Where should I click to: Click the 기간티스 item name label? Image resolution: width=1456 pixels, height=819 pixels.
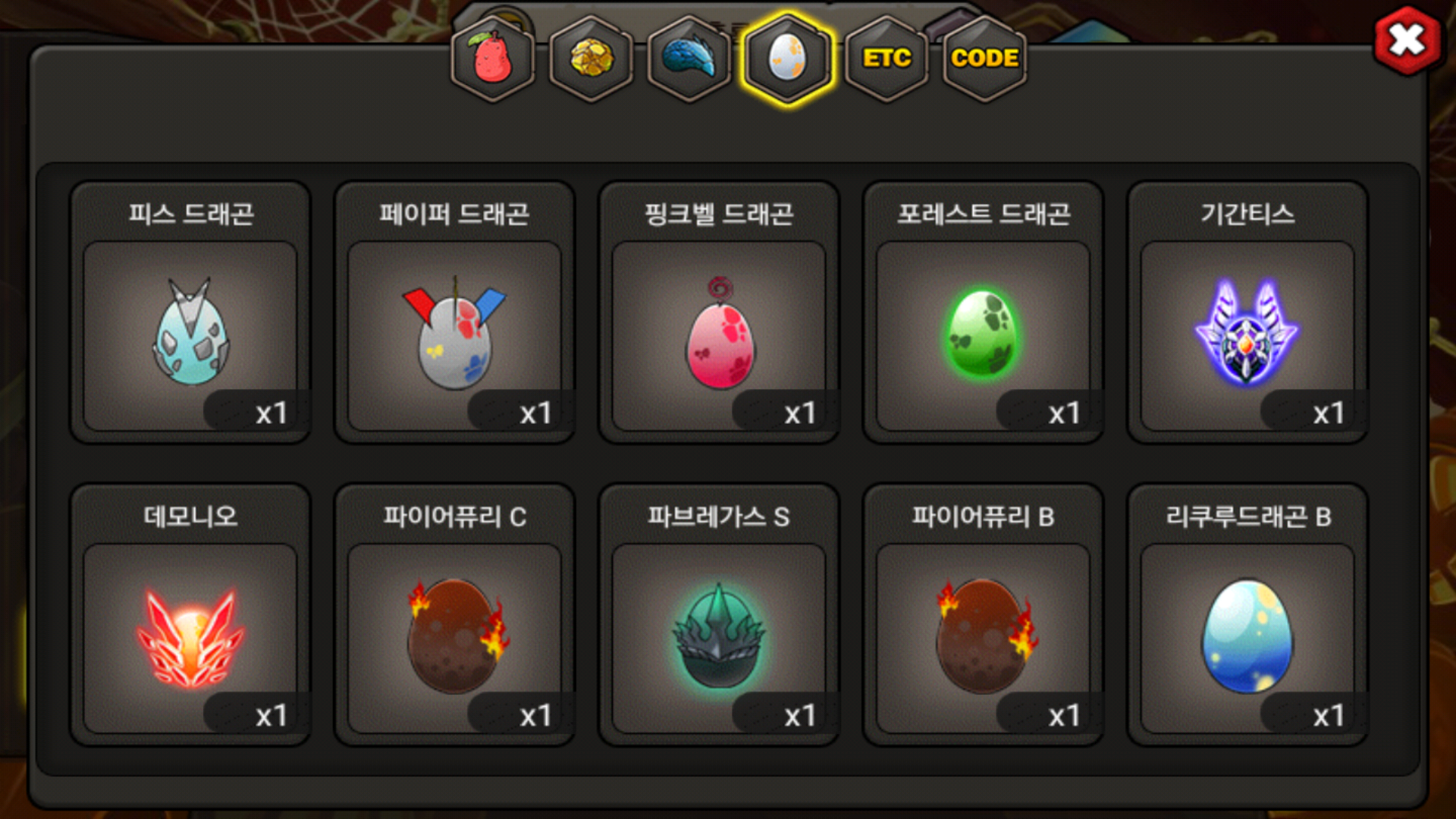[1247, 214]
